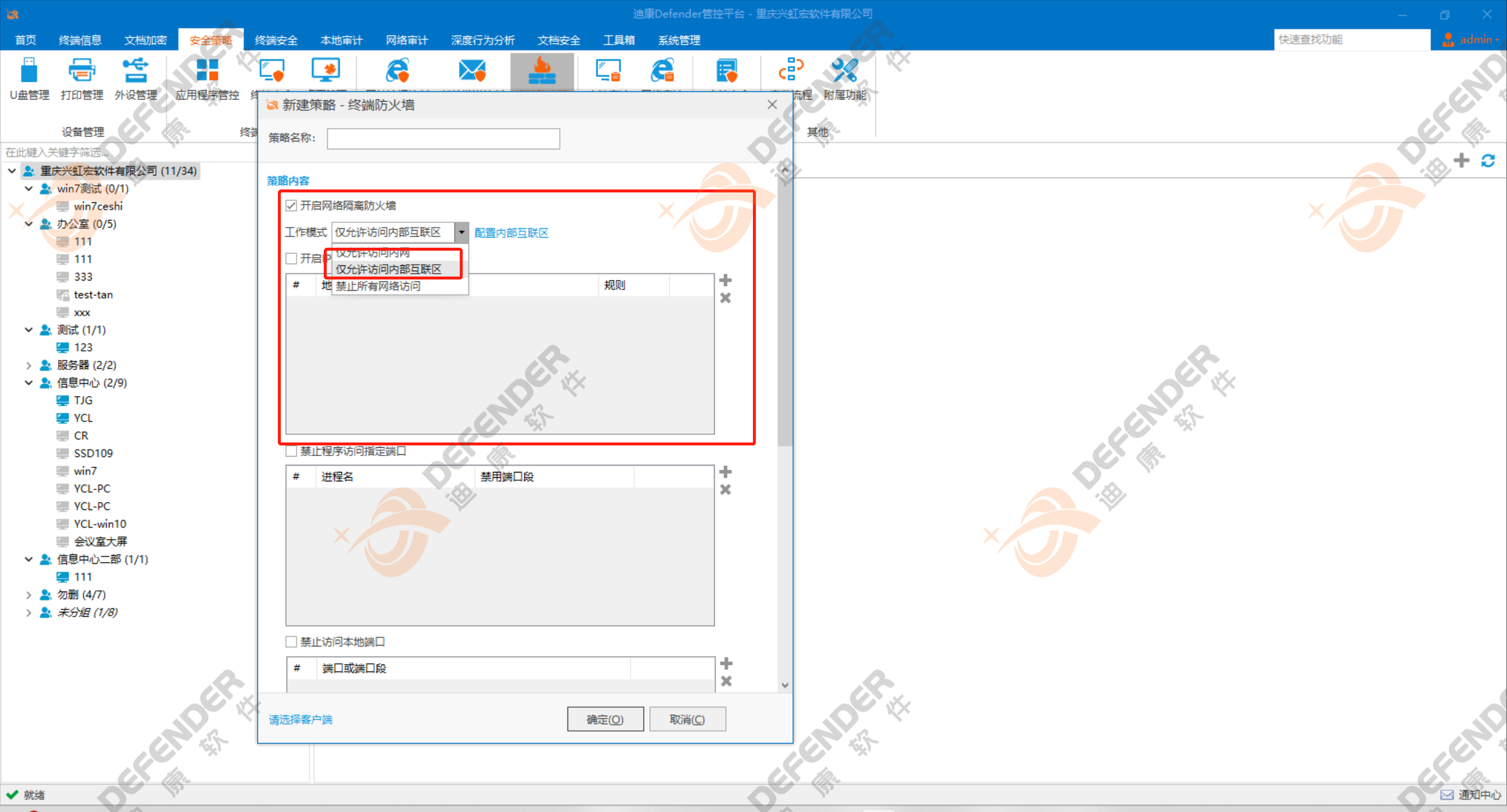The image size is (1507, 812).
Task: Enable 禁止程序访问指定端口 checkbox
Action: click(x=291, y=451)
